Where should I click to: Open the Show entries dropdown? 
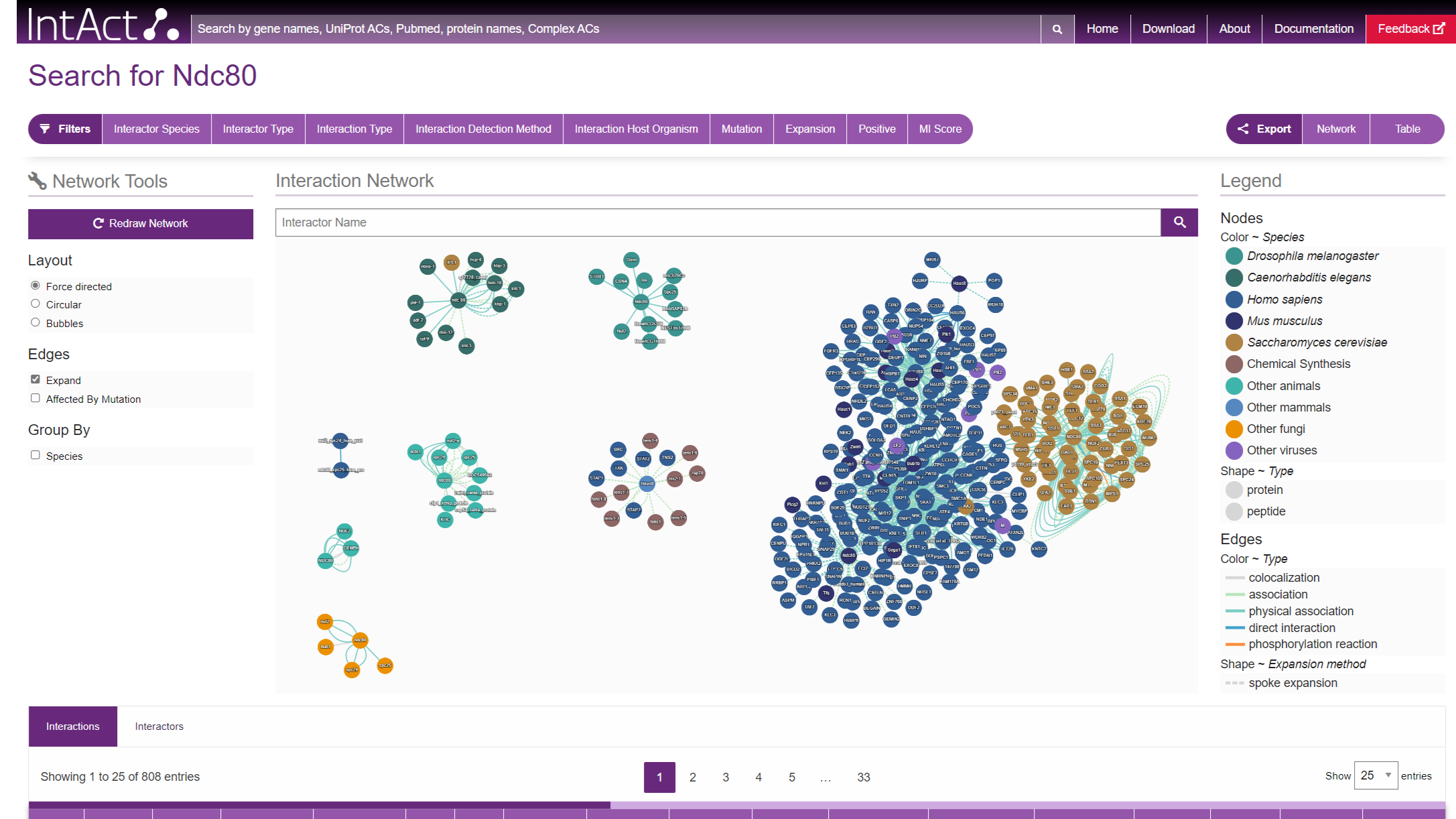click(x=1376, y=775)
